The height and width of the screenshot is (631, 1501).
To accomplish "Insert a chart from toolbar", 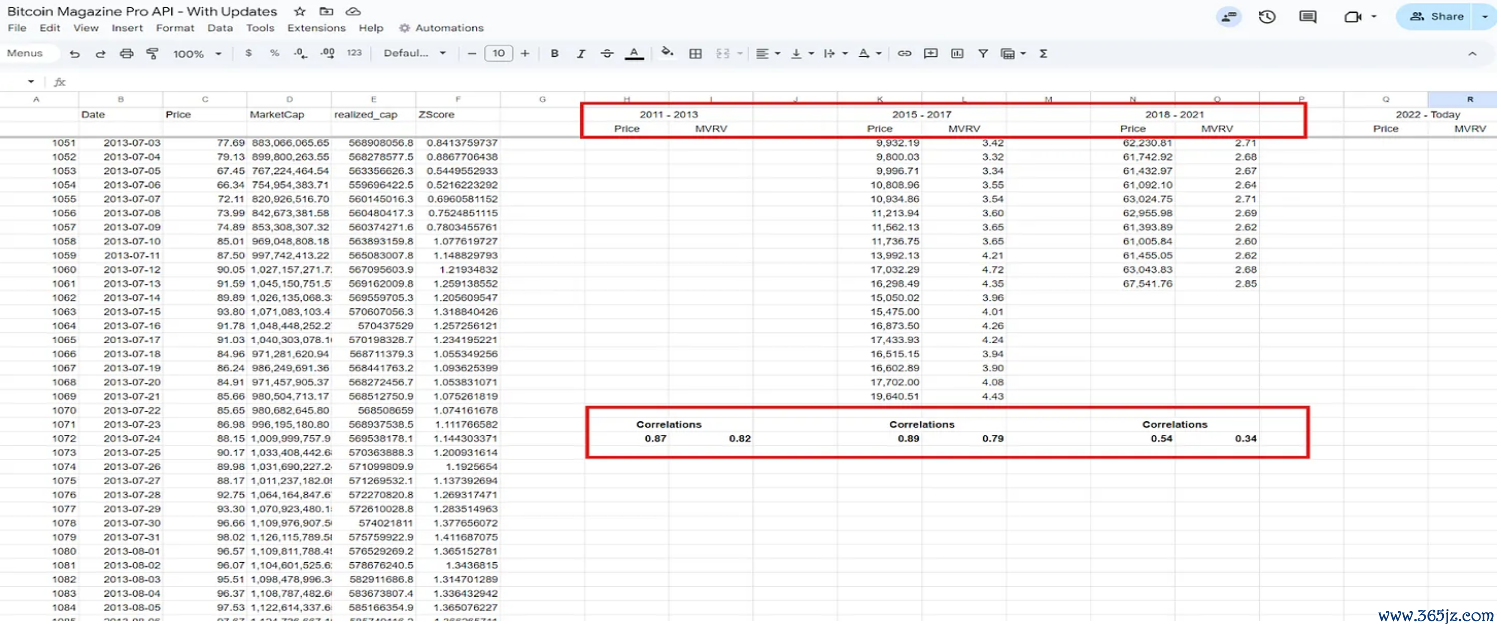I will click(x=957, y=54).
